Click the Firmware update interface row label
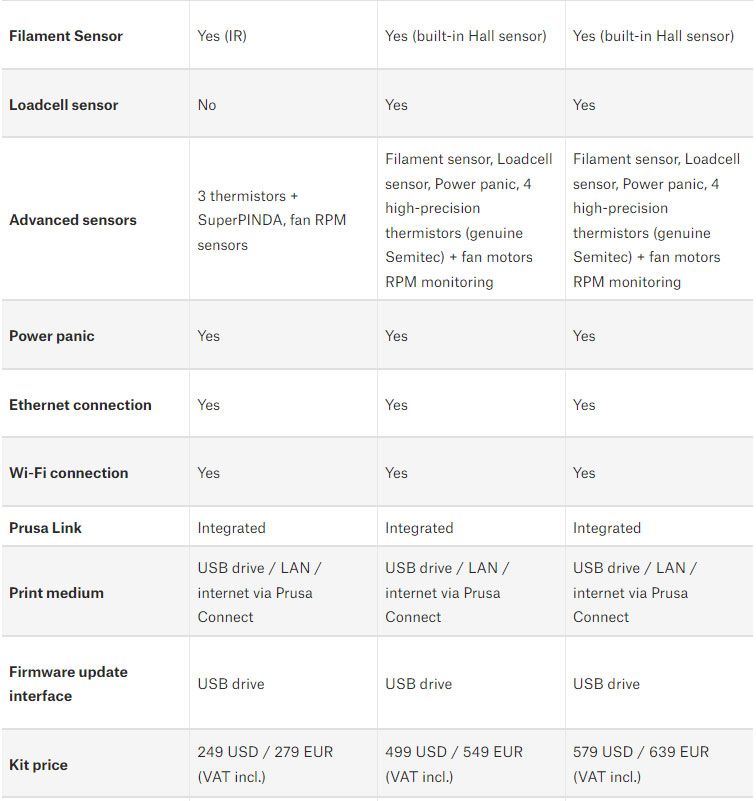The width and height of the screenshot is (756, 801). point(68,684)
